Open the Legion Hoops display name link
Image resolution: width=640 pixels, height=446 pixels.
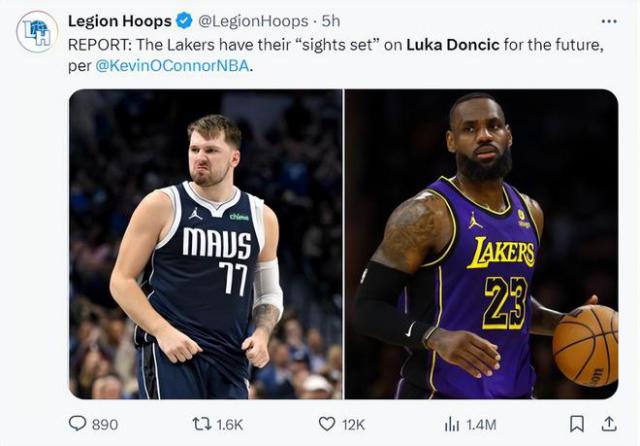[120, 21]
